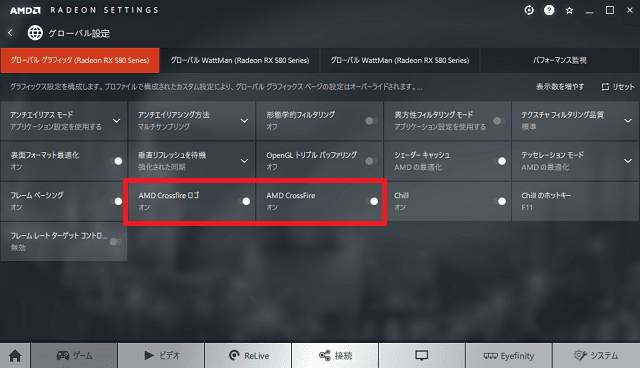
Task: Disable the Chill toggle
Action: click(500, 201)
